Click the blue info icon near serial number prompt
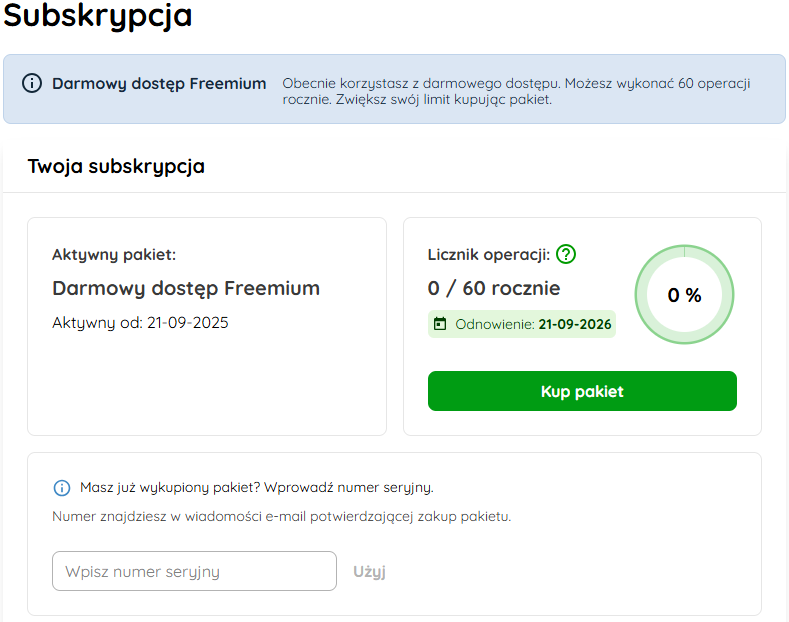This screenshot has height=622, width=789. (x=62, y=488)
